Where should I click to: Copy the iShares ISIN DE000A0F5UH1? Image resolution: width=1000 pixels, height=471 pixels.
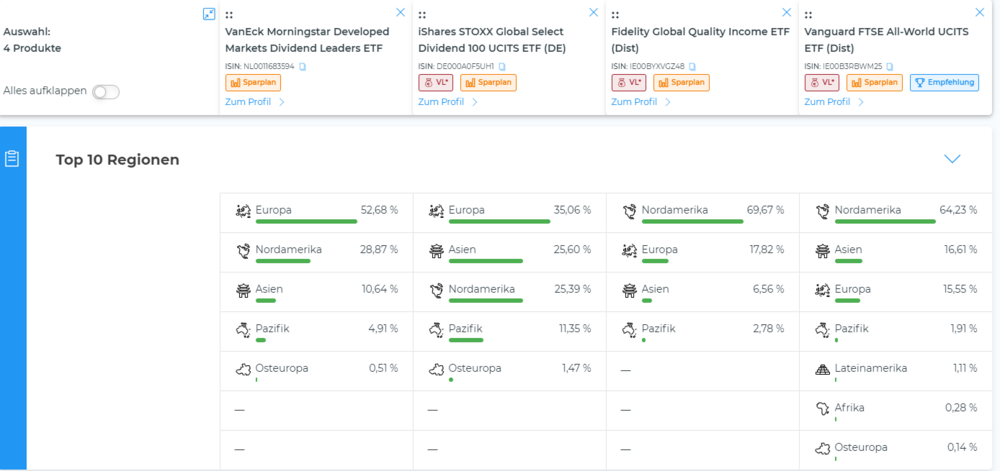point(502,66)
